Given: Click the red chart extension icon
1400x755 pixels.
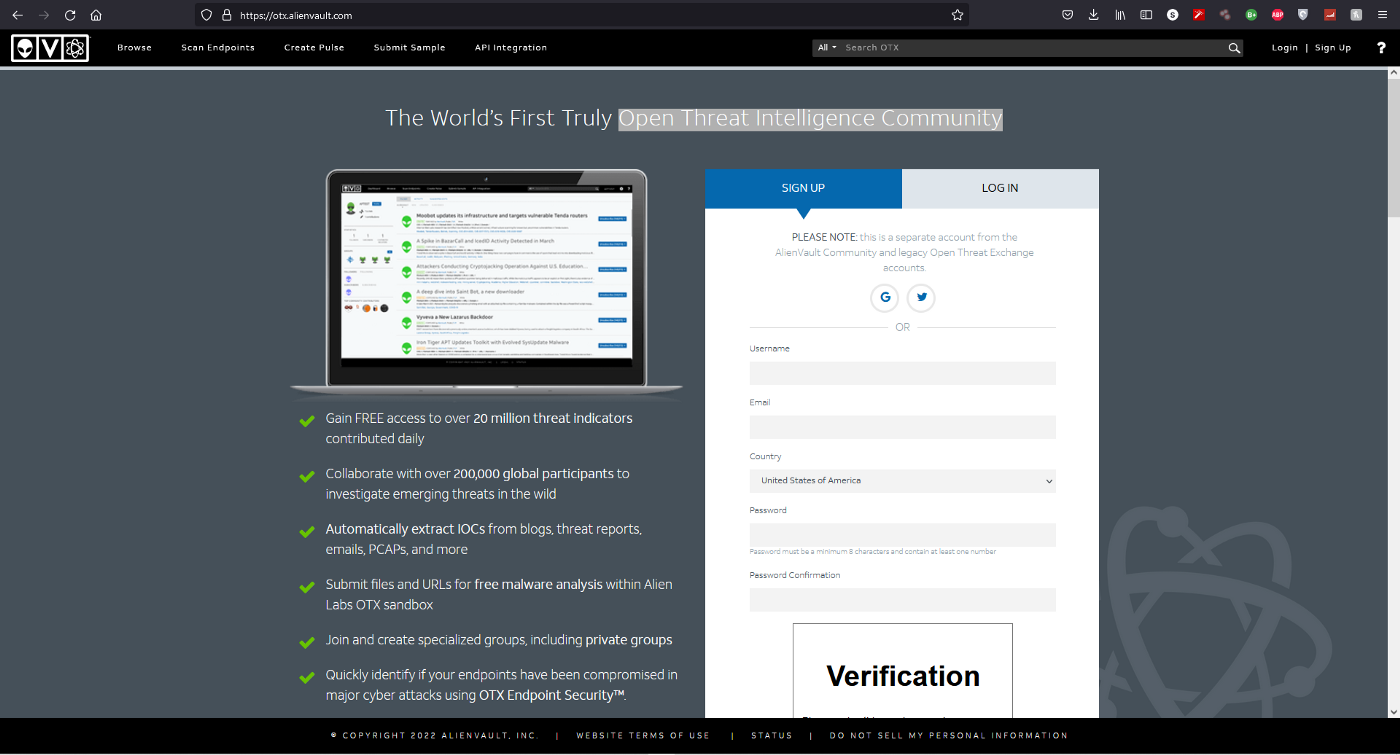Looking at the screenshot, I should 1330,15.
